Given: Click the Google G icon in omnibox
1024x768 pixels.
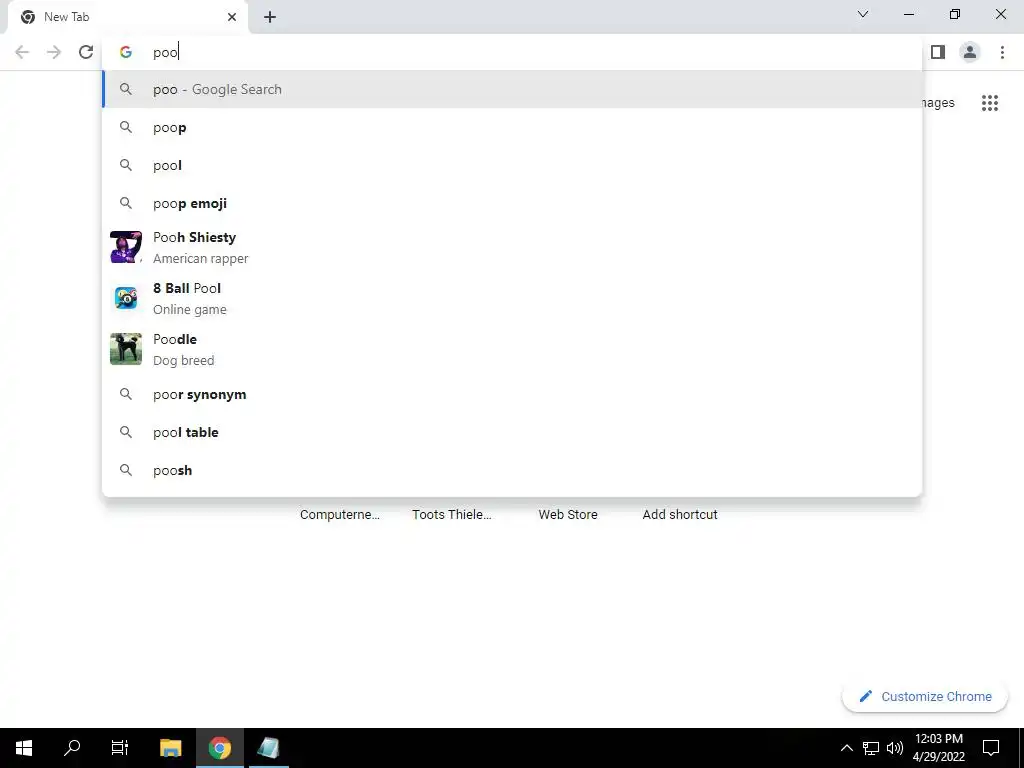Looking at the screenshot, I should (x=125, y=52).
